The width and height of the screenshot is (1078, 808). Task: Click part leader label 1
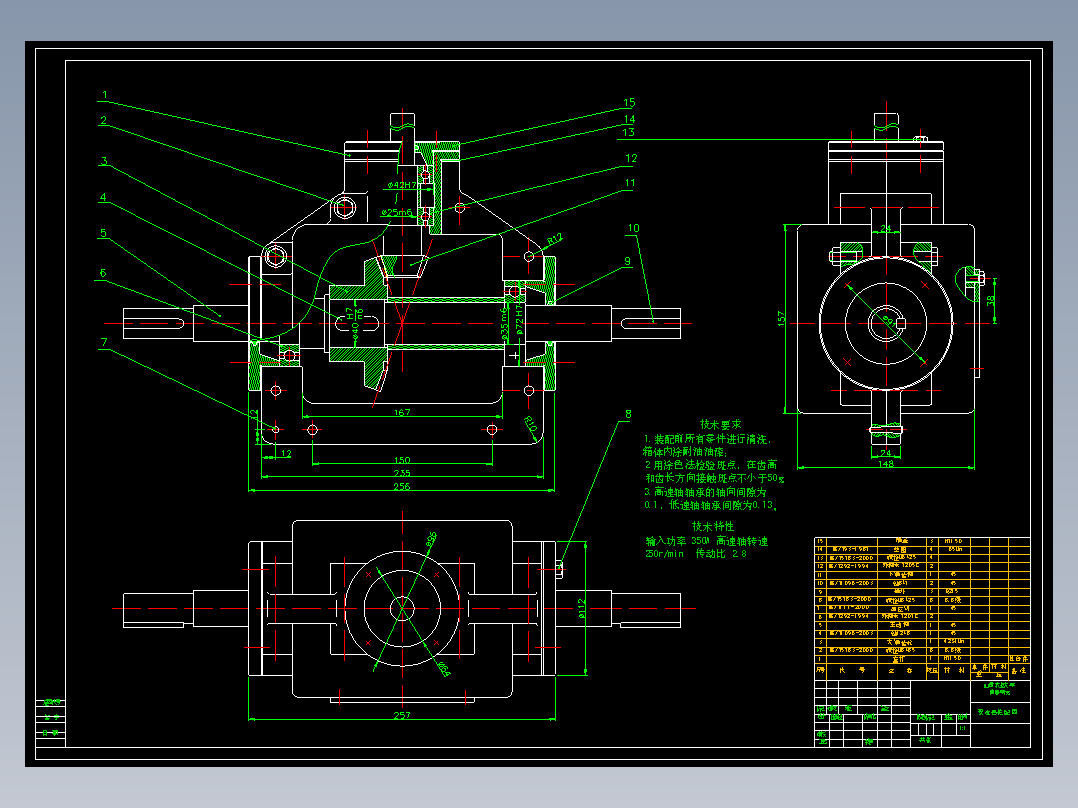coord(104,95)
